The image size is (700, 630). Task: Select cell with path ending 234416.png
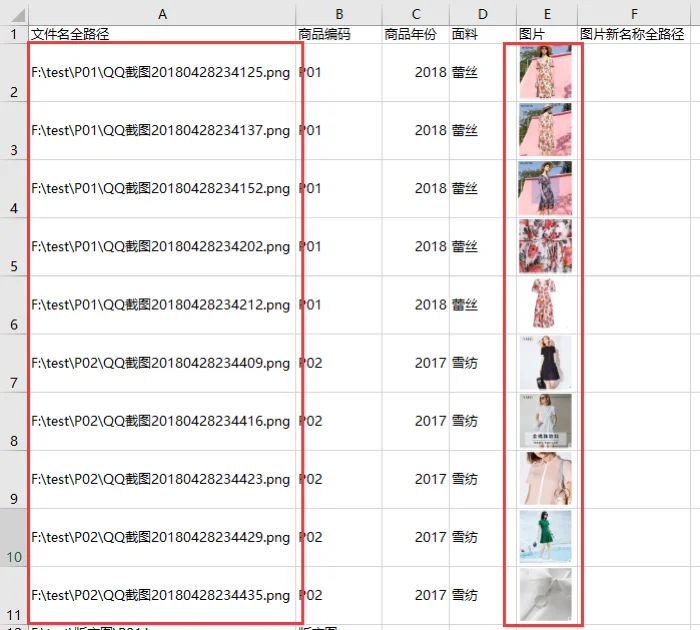[x=162, y=421]
